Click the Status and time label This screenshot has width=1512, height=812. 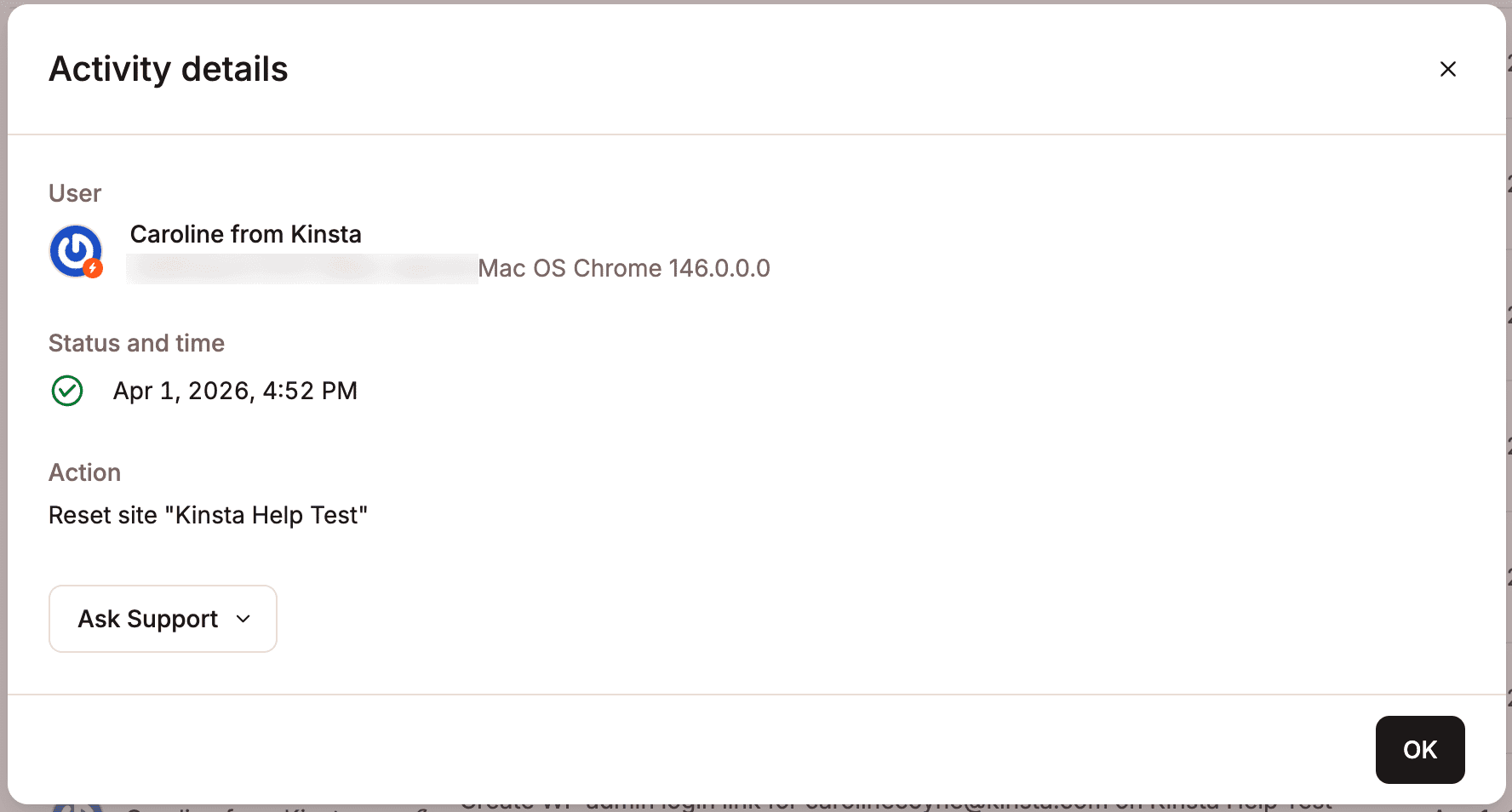(136, 343)
